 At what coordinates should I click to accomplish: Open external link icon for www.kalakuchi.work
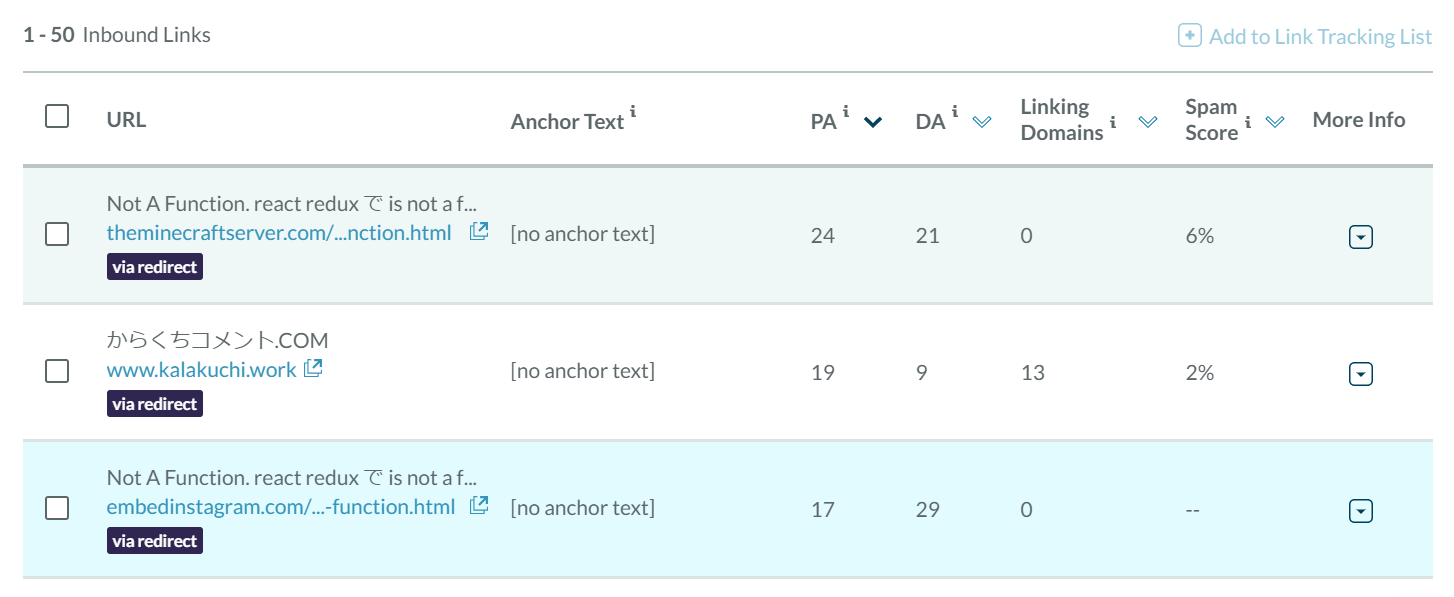tap(313, 369)
